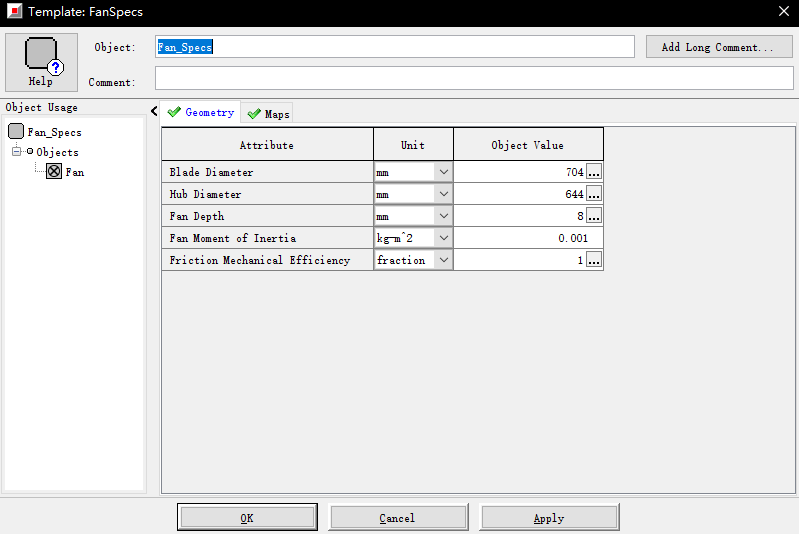The height and width of the screenshot is (534, 799).
Task: Select Fan_Specs label in Object Usage tree
Action: (55, 132)
